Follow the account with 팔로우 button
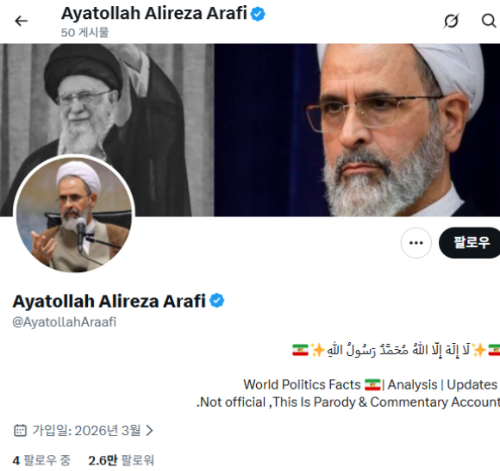 point(470,243)
